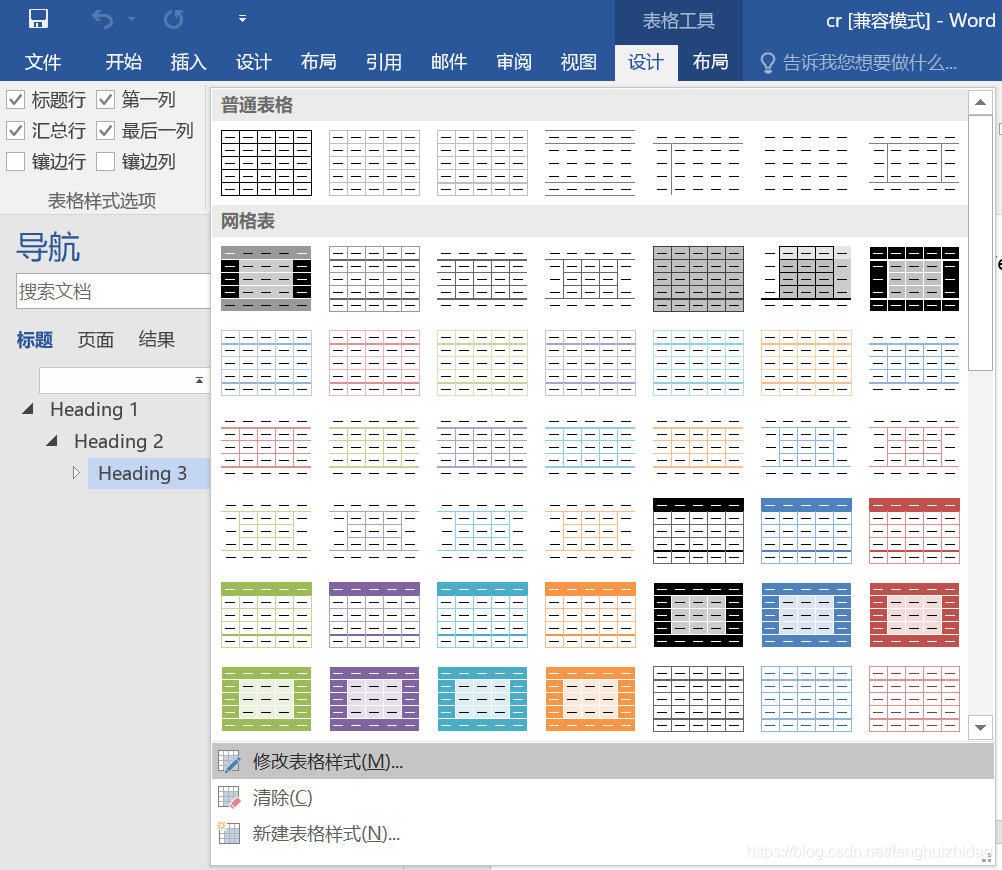Click the Redo icon
This screenshot has height=870, width=1002.
[172, 17]
